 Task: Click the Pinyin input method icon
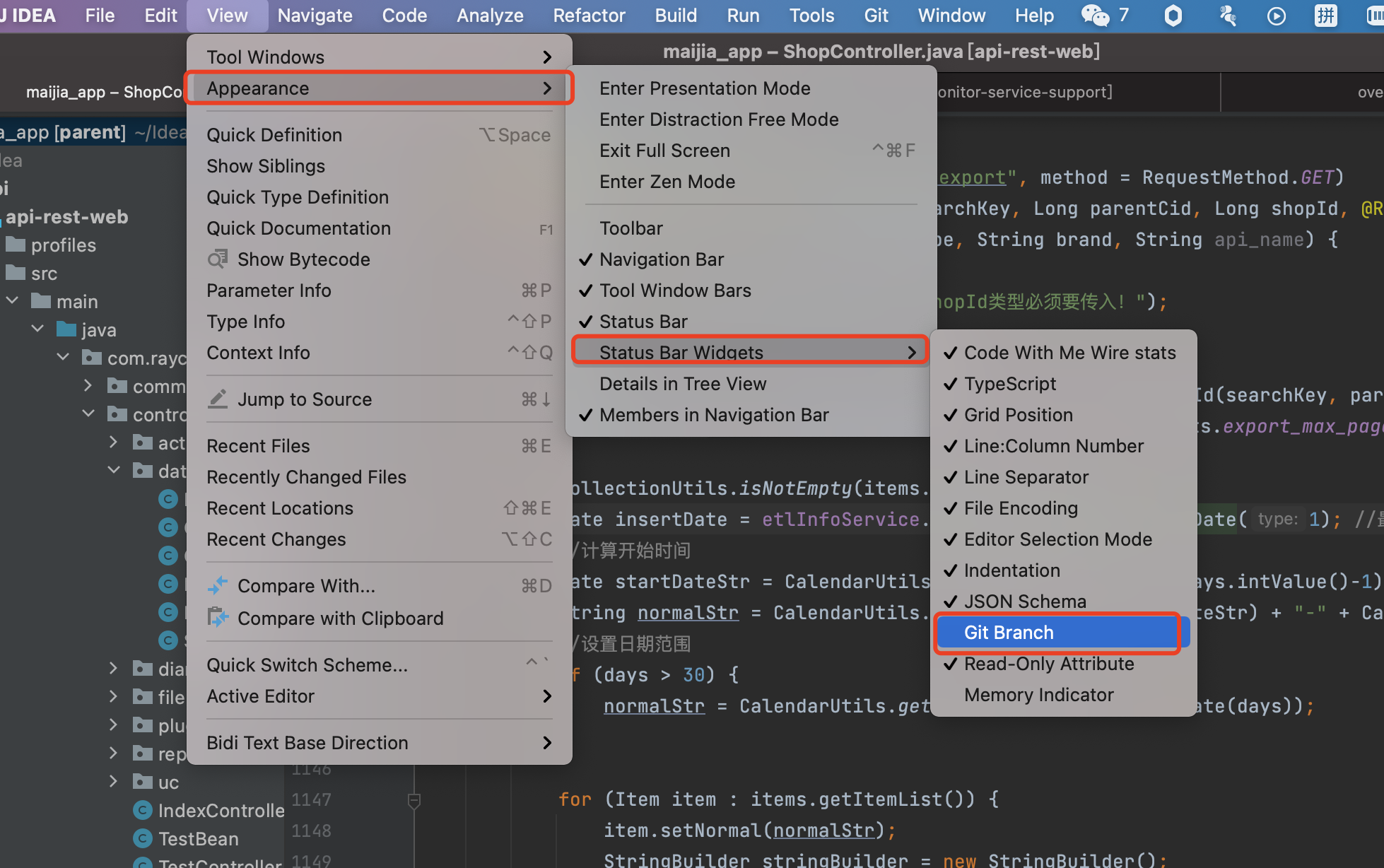pyautogui.click(x=1325, y=15)
